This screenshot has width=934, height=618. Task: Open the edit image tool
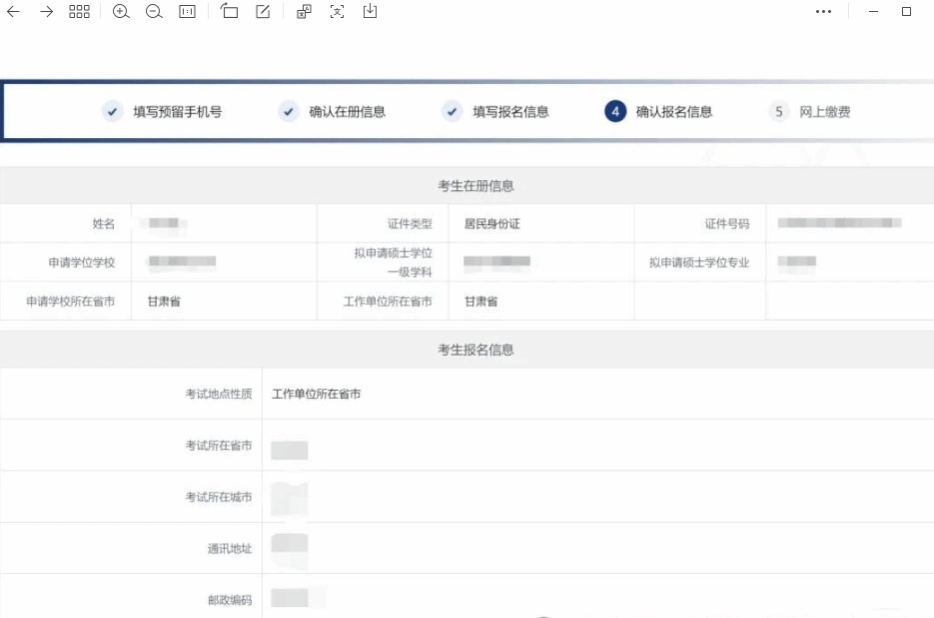tap(262, 12)
